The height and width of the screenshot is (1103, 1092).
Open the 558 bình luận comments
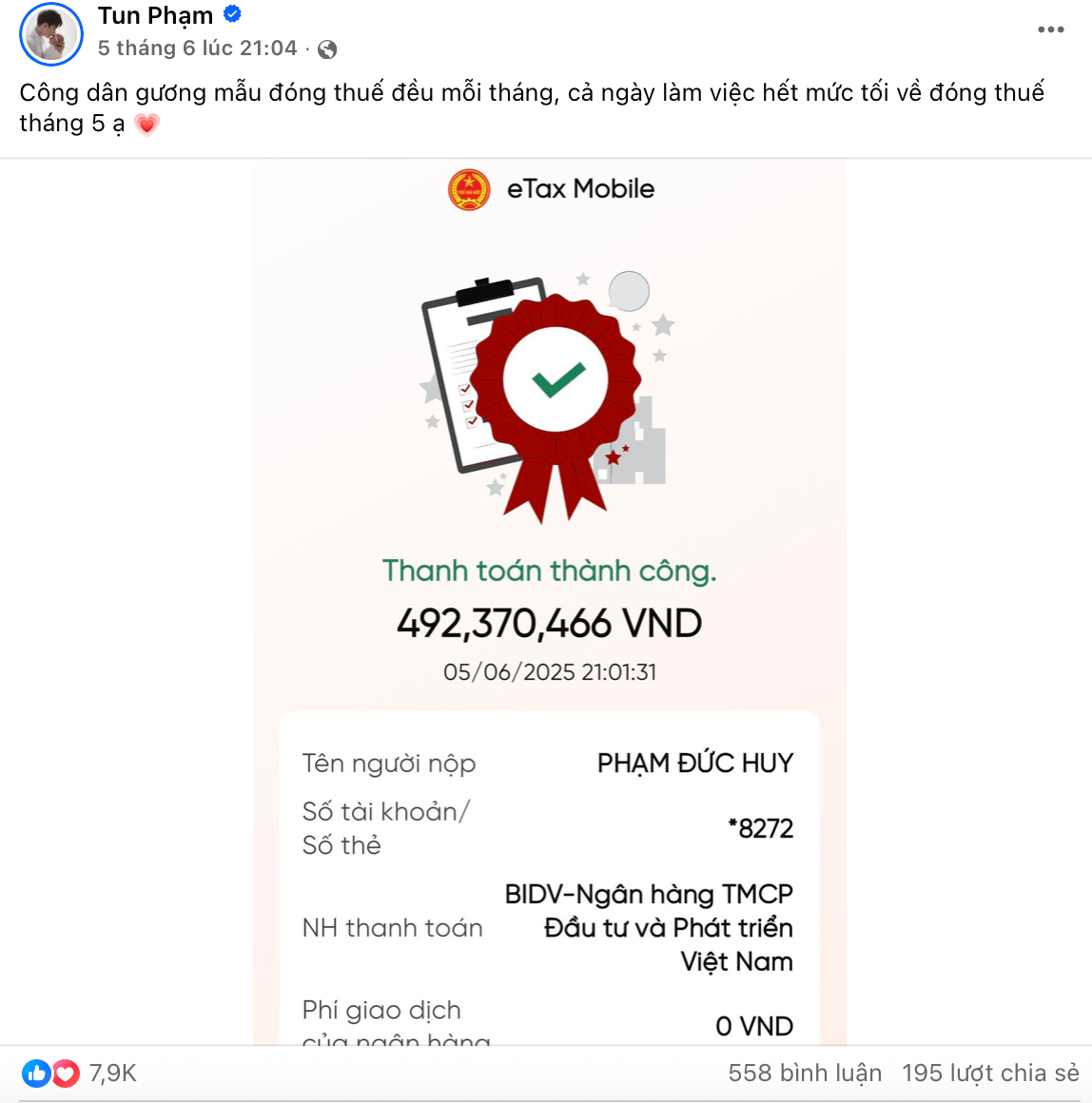804,1074
